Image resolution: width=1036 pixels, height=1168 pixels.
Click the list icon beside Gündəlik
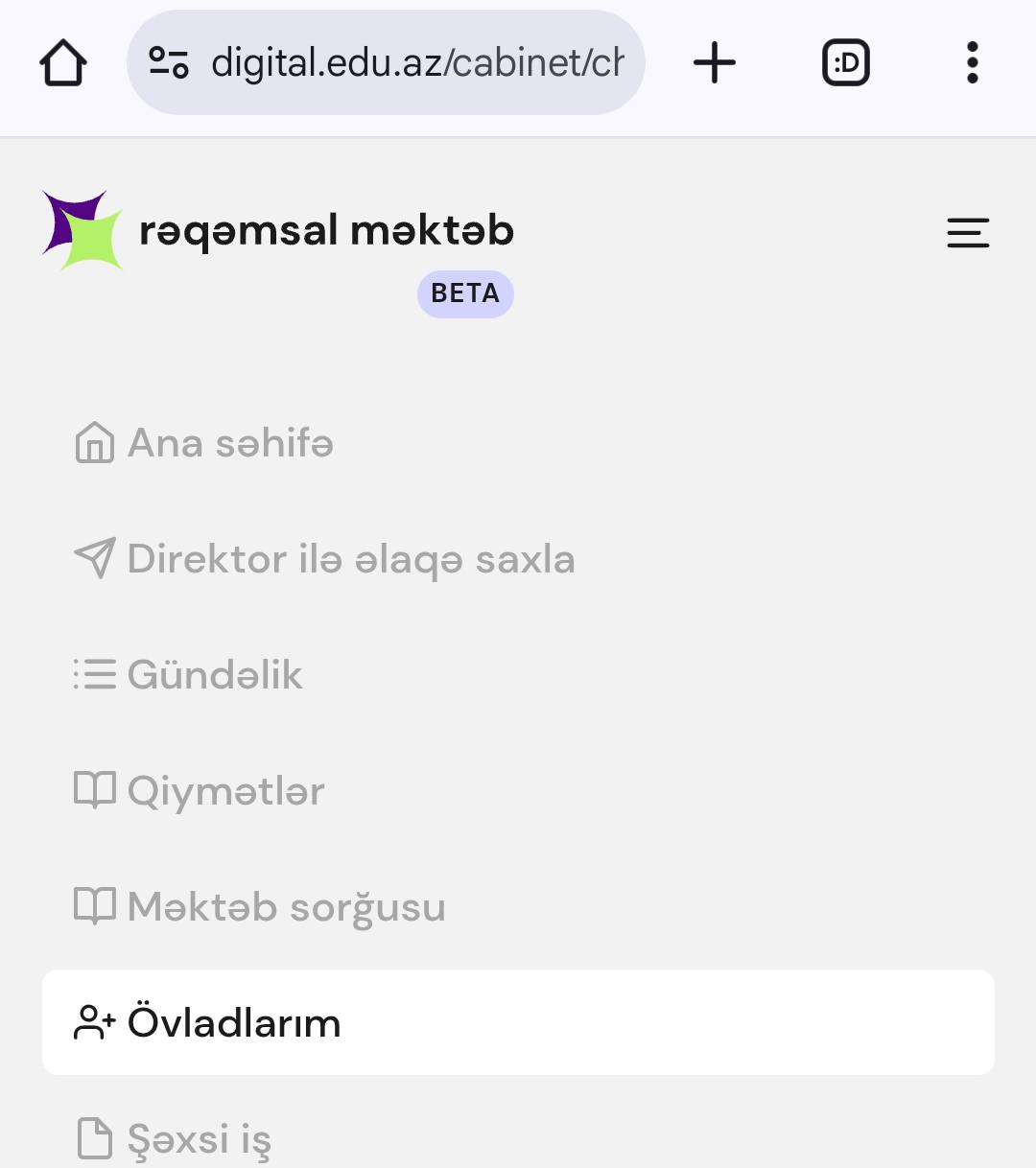tap(94, 675)
